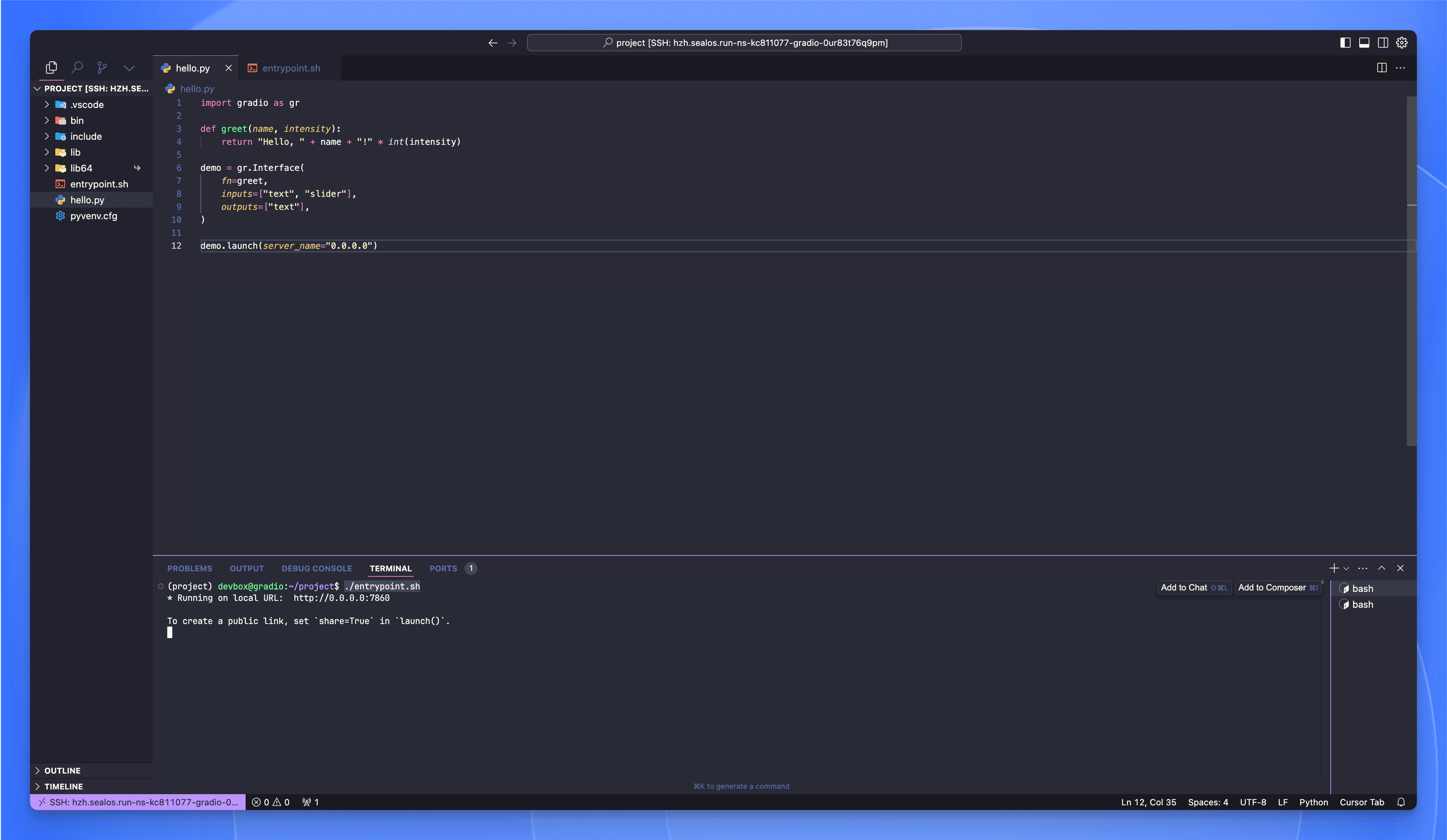Switch to the DEBUG CONSOLE tab
1447x840 pixels.
click(316, 568)
